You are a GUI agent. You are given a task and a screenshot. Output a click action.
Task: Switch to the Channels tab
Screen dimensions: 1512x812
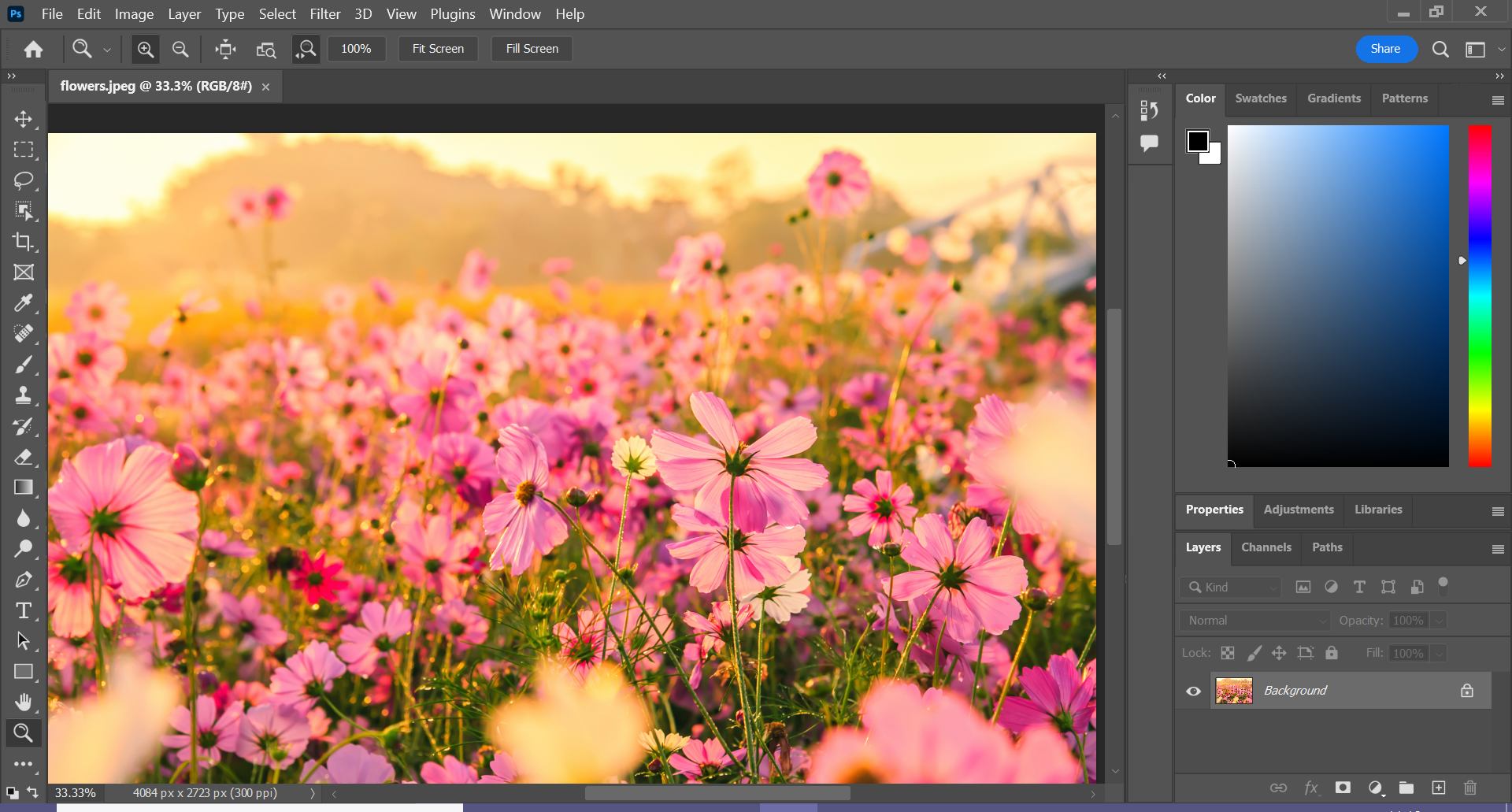(x=1266, y=547)
